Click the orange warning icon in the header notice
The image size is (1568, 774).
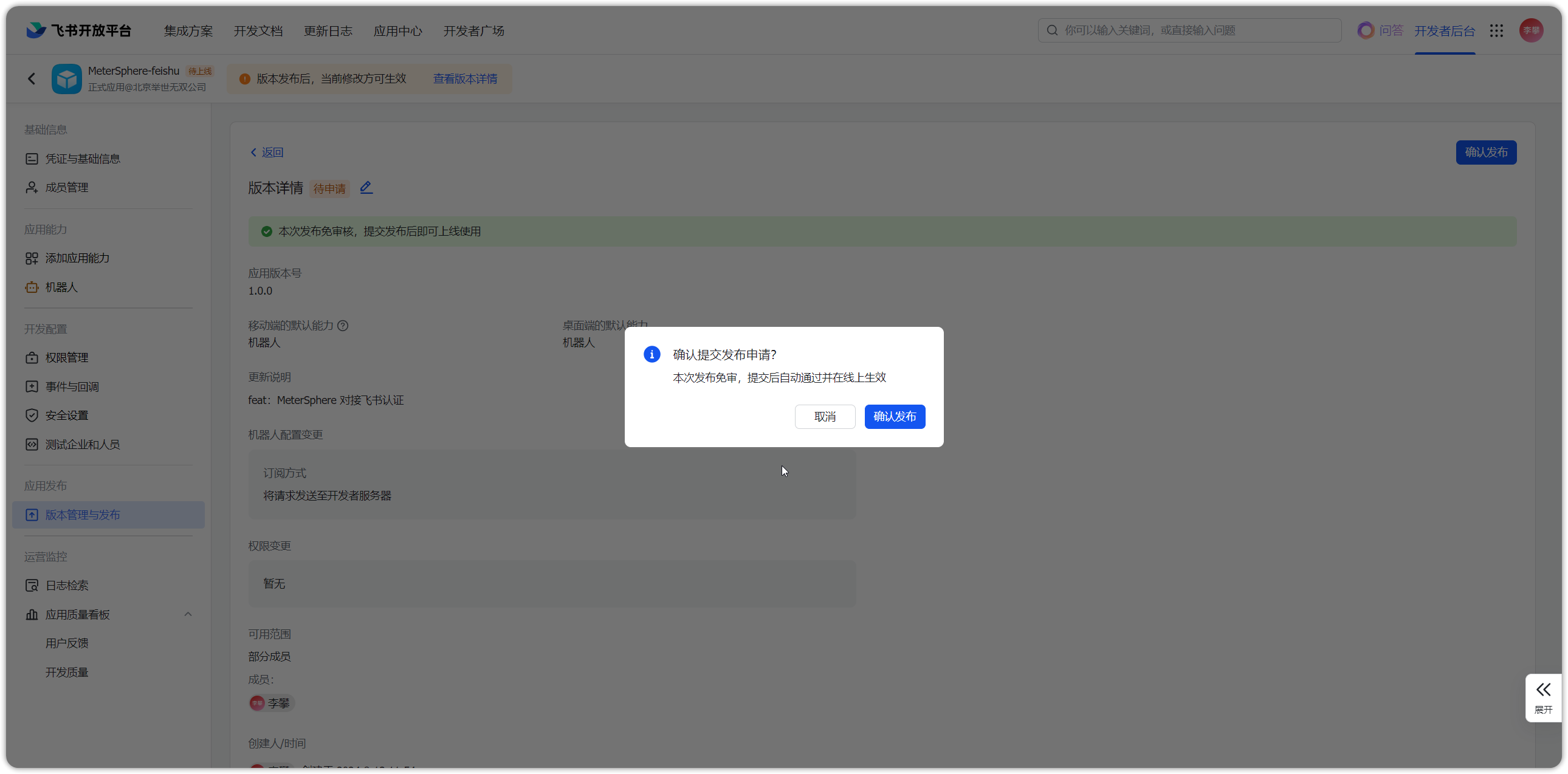coord(244,78)
